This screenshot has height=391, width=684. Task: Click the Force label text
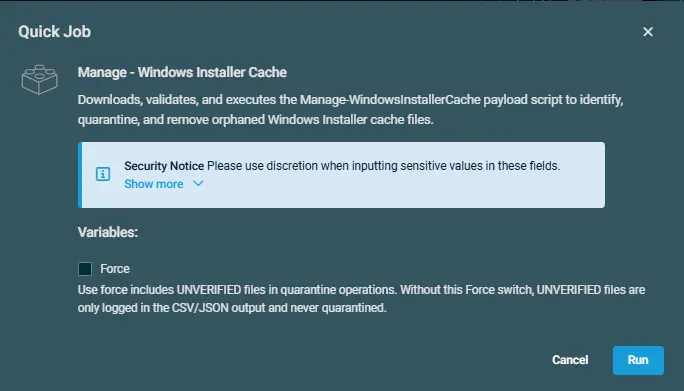coord(115,269)
